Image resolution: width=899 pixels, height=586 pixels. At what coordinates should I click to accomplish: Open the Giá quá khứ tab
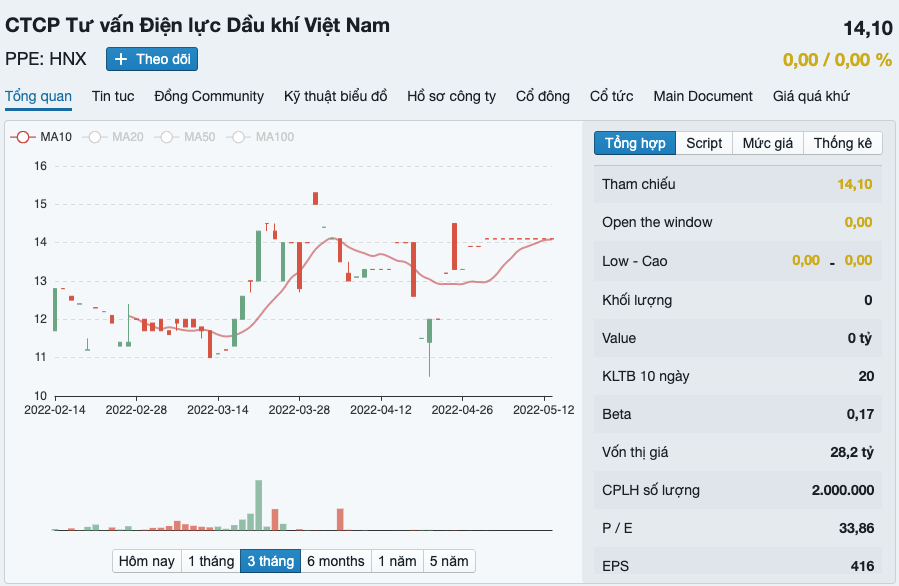811,96
